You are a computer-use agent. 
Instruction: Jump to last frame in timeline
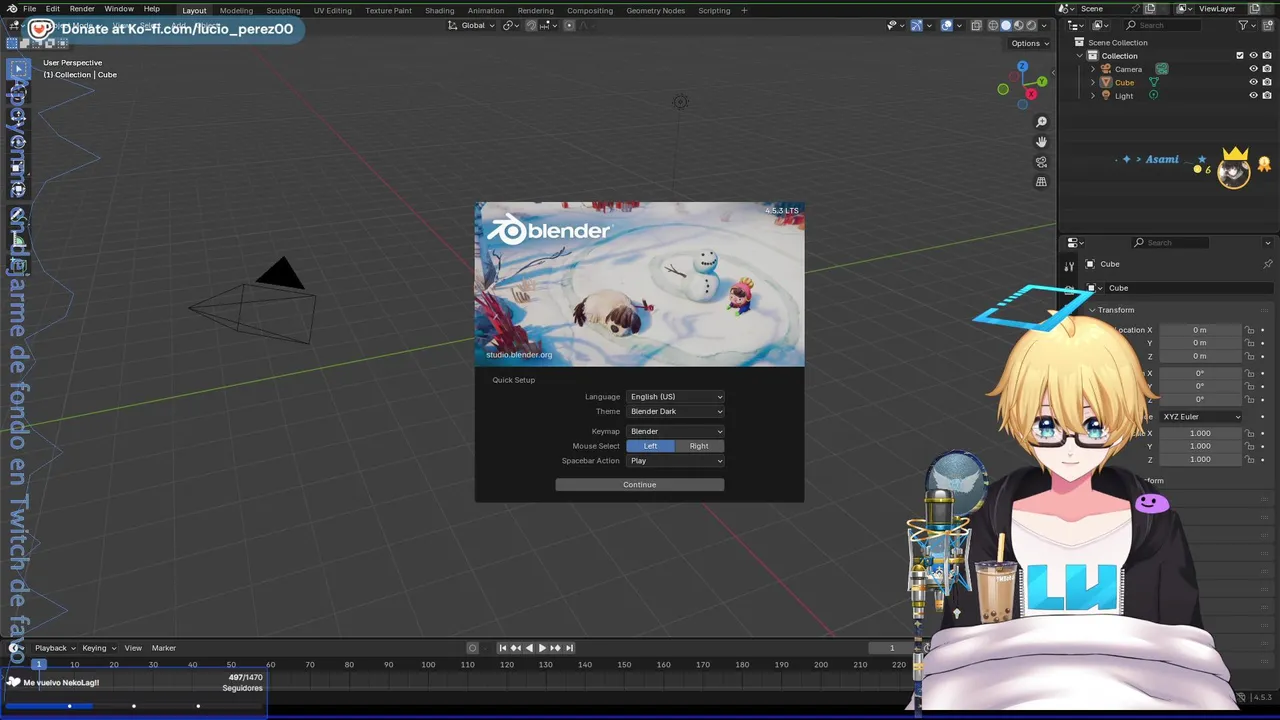(569, 648)
